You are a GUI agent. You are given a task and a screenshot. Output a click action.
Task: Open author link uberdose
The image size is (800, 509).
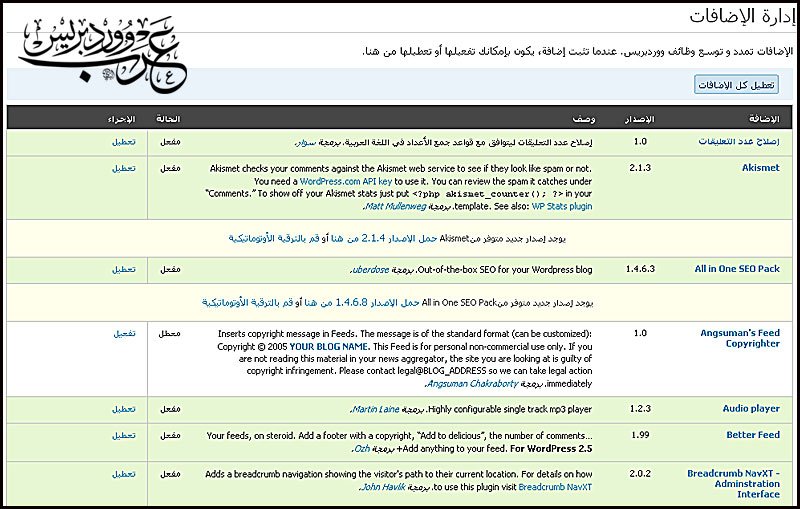coord(370,269)
